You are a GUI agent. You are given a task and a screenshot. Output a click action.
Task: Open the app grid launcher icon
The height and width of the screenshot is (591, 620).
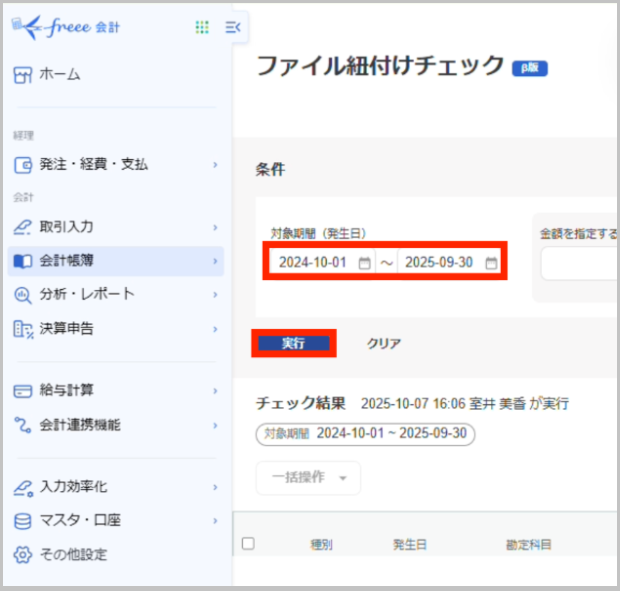[x=202, y=27]
